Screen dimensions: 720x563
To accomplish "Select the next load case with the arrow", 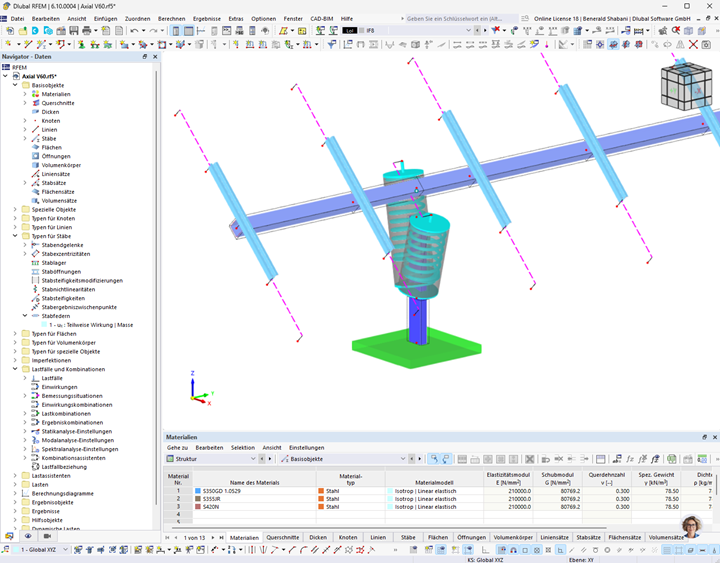I will pyautogui.click(x=485, y=31).
